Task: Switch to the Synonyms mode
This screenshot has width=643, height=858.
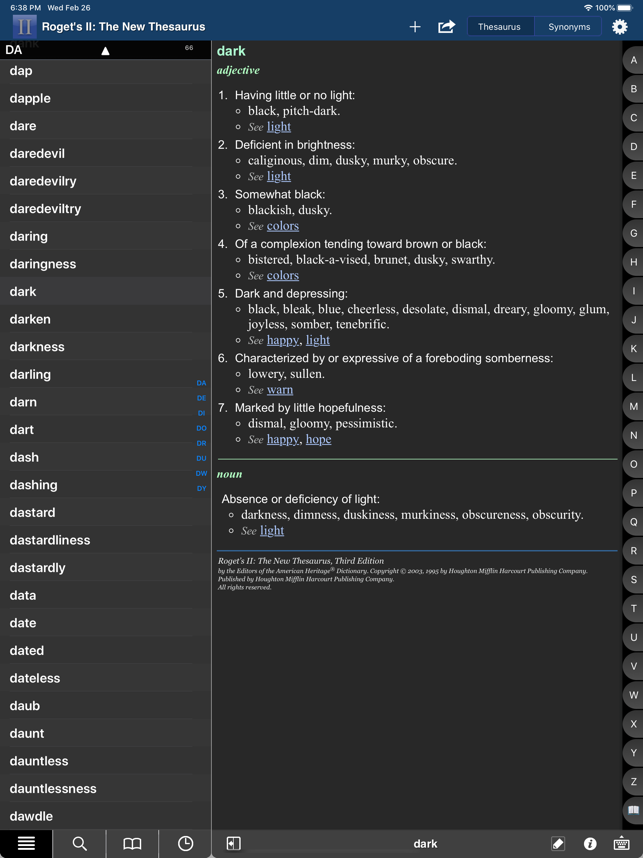Action: coord(569,27)
